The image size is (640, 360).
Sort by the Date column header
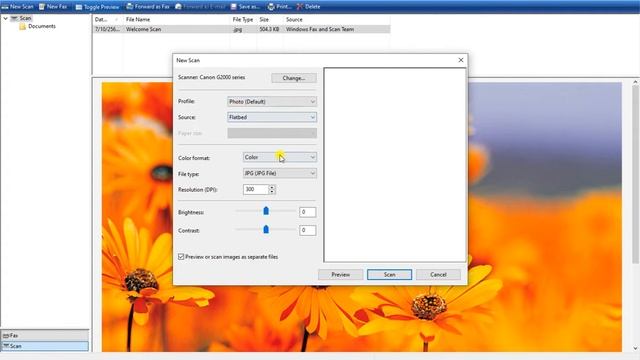tap(107, 19)
